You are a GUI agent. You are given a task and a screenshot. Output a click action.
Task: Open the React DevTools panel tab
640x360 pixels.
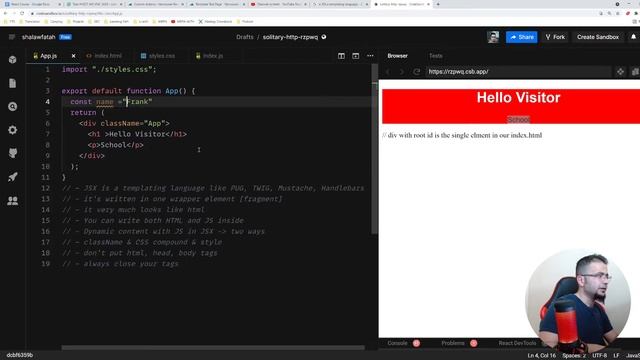click(x=517, y=343)
